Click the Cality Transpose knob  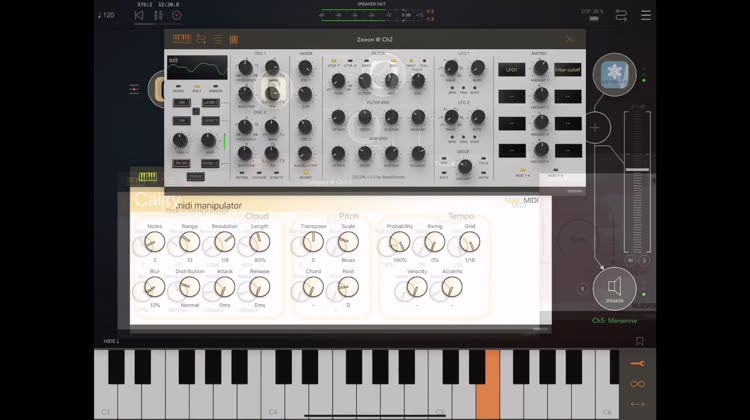click(313, 243)
